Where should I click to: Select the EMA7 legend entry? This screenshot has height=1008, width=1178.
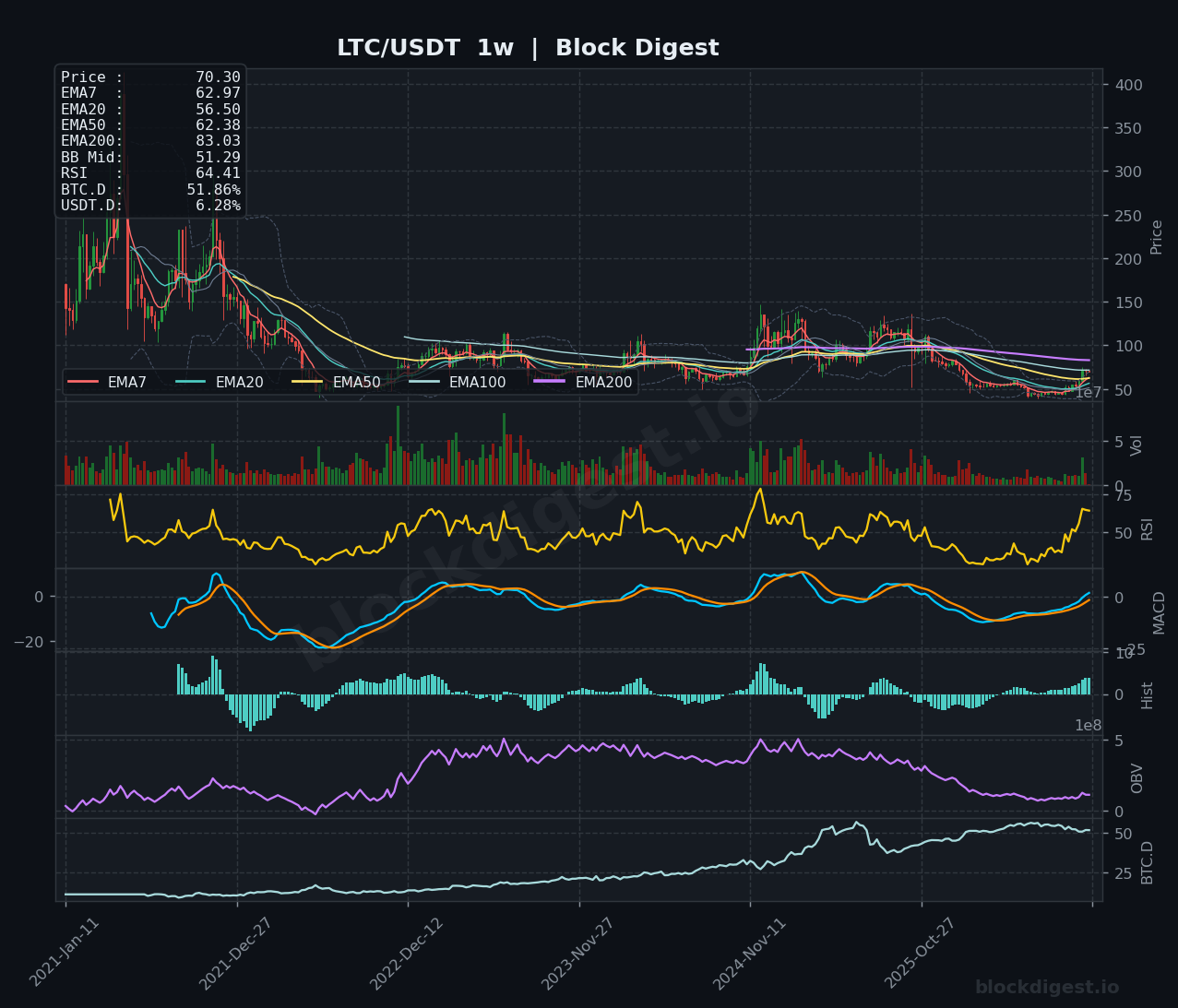tap(107, 382)
